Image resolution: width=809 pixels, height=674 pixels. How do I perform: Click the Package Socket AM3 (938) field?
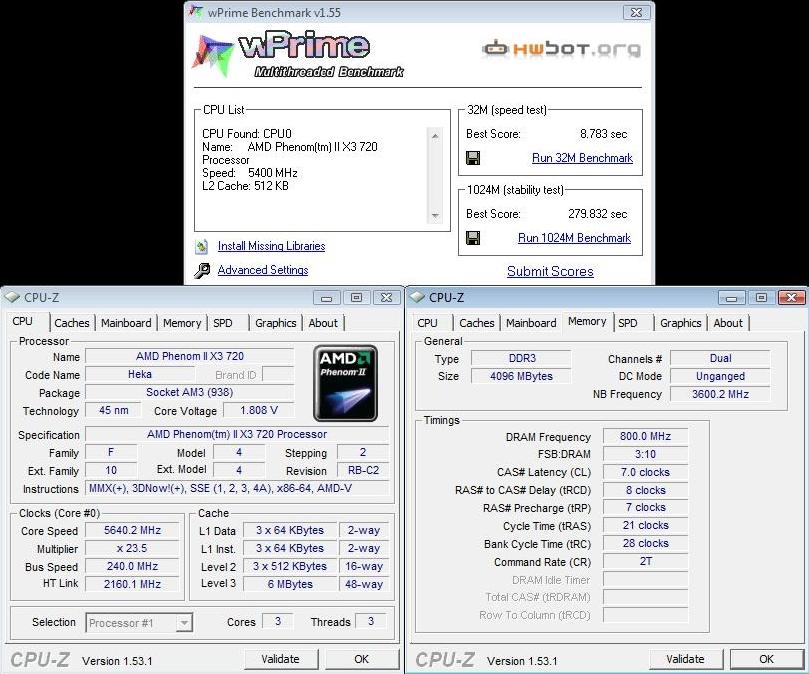pos(189,392)
